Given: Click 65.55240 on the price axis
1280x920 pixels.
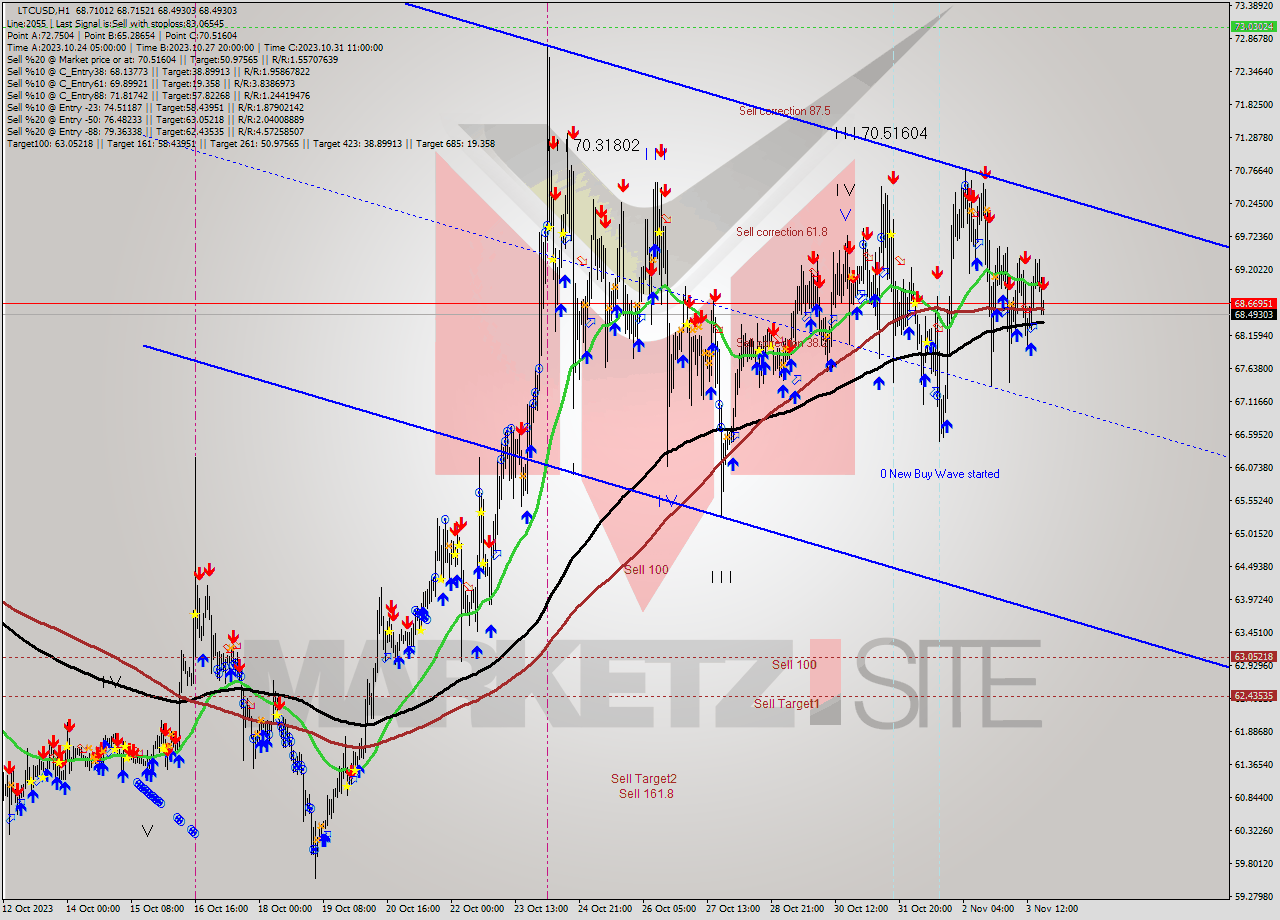Looking at the screenshot, I should tap(1253, 501).
